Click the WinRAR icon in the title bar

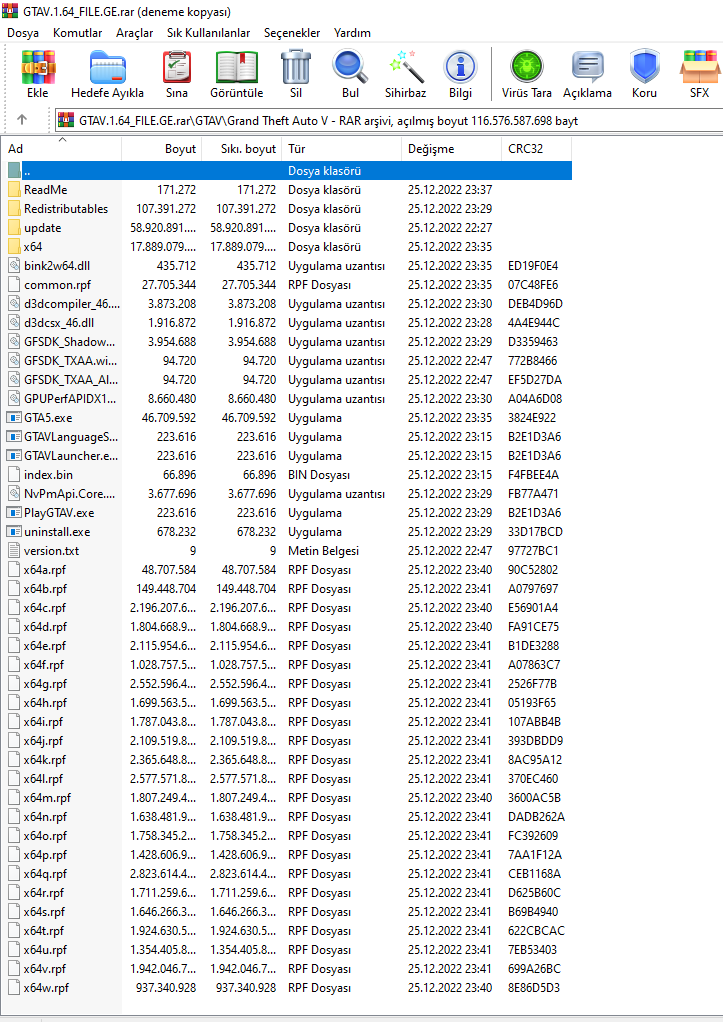pyautogui.click(x=10, y=11)
